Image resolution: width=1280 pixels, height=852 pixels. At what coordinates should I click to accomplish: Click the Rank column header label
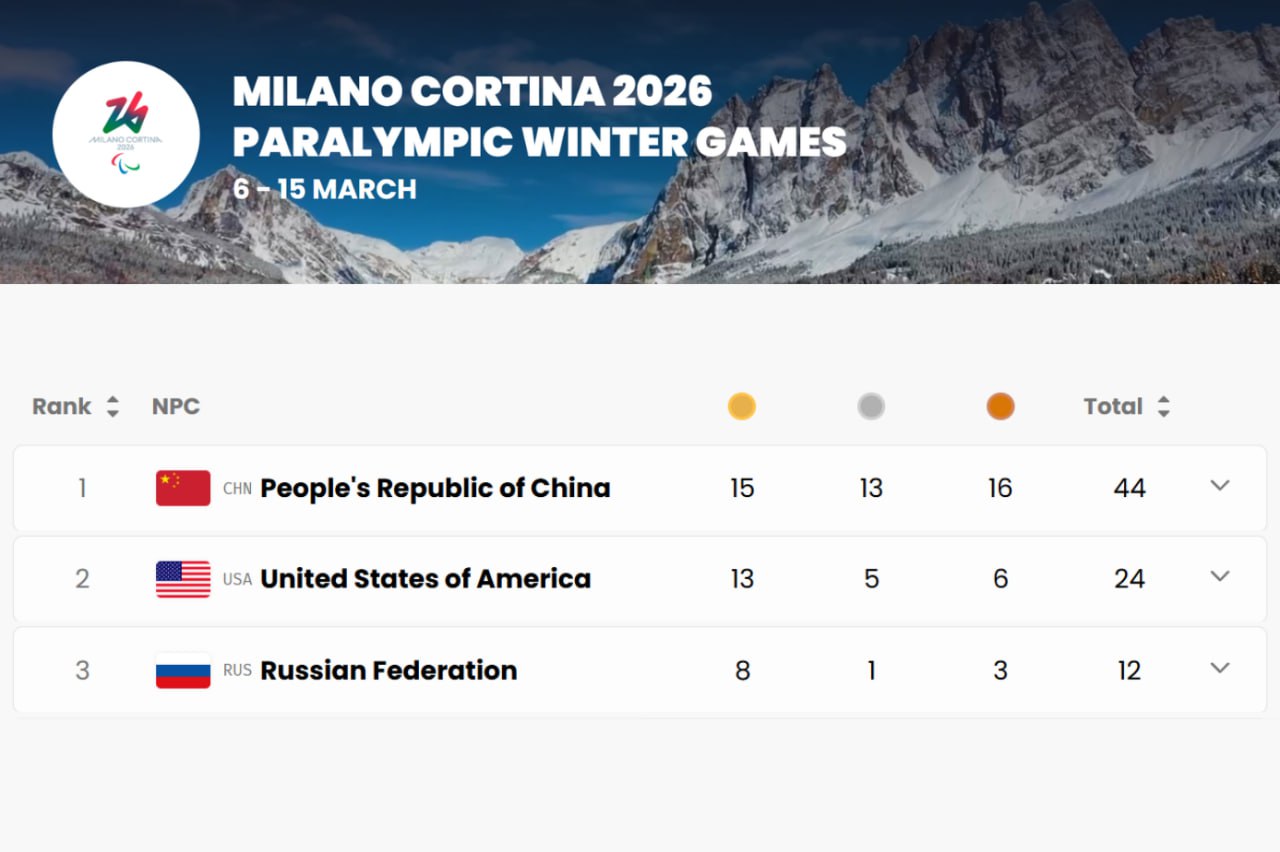[61, 407]
